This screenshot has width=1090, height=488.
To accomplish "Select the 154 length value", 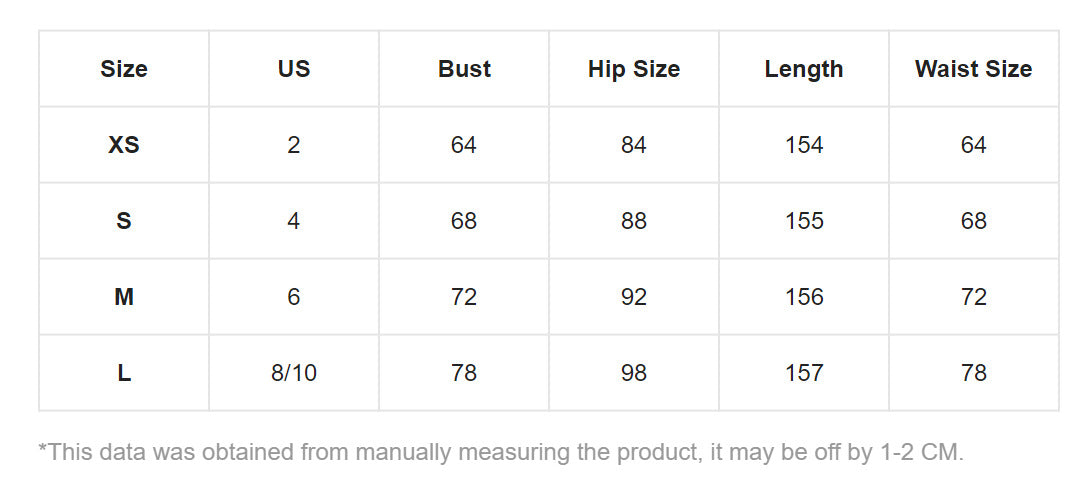I will 804,145.
